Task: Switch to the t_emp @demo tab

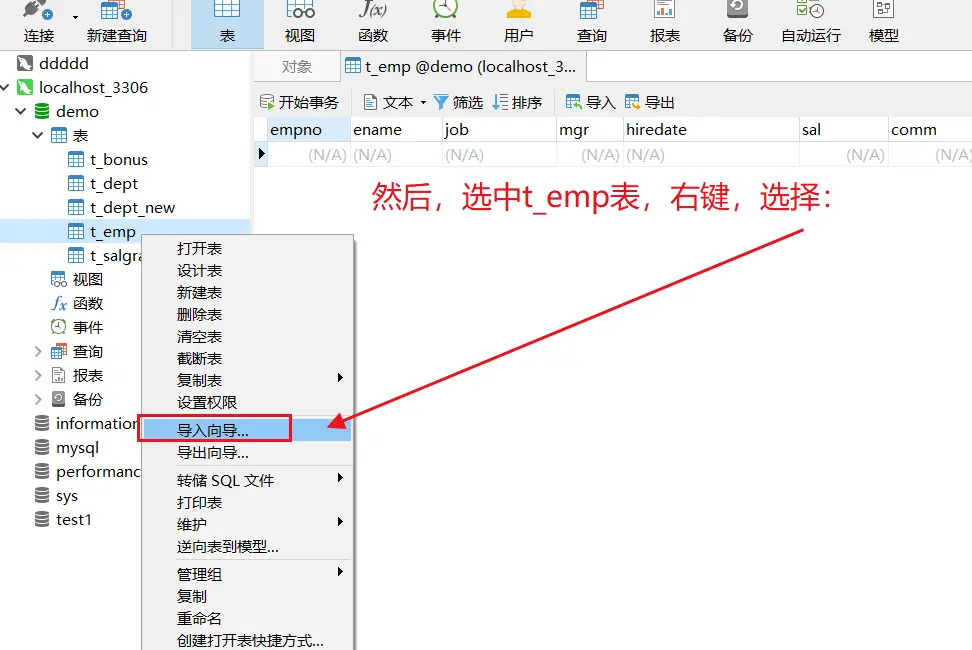Action: [463, 67]
